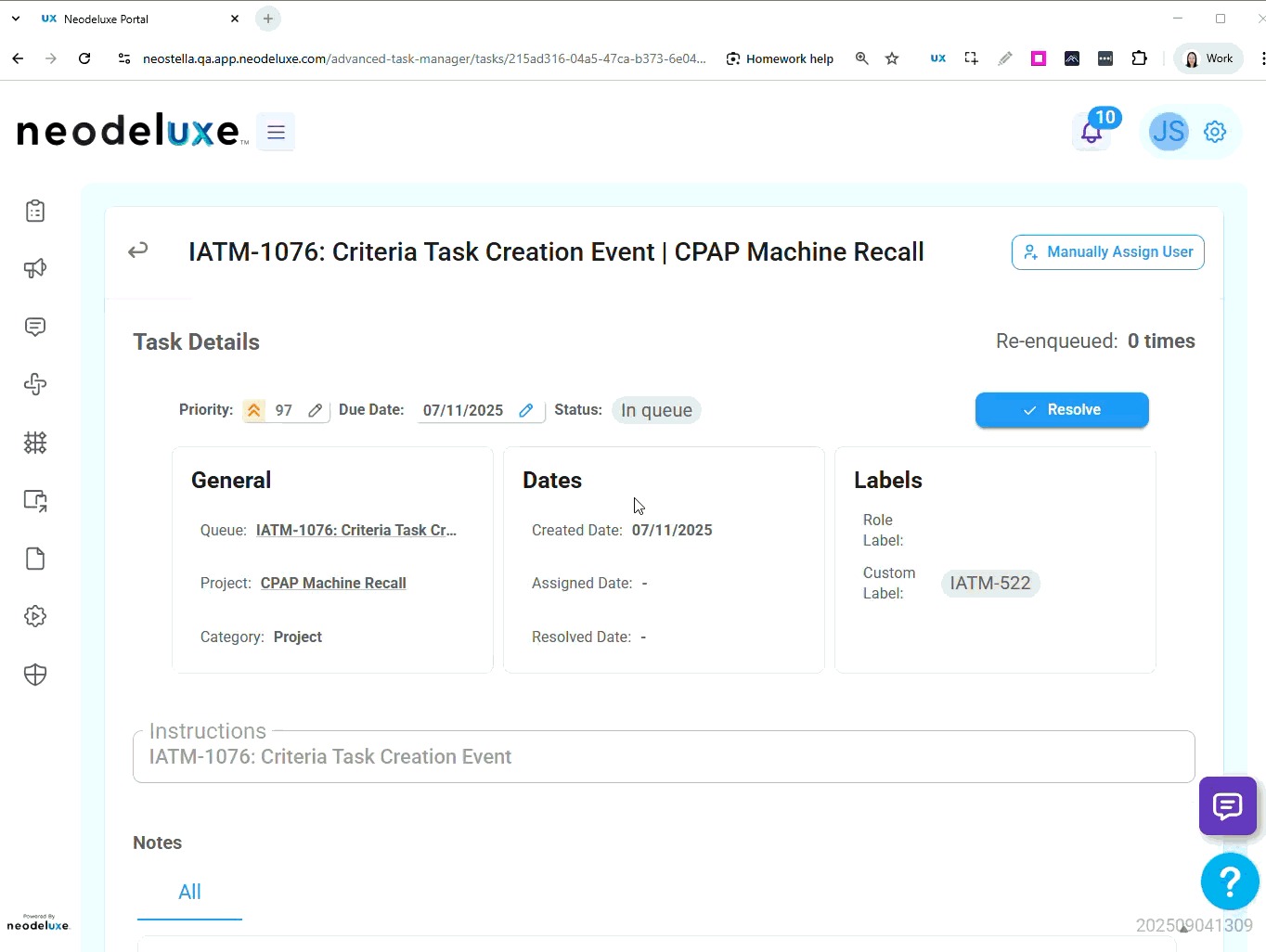Click the blue help question mark icon
1266x952 pixels.
1229,881
